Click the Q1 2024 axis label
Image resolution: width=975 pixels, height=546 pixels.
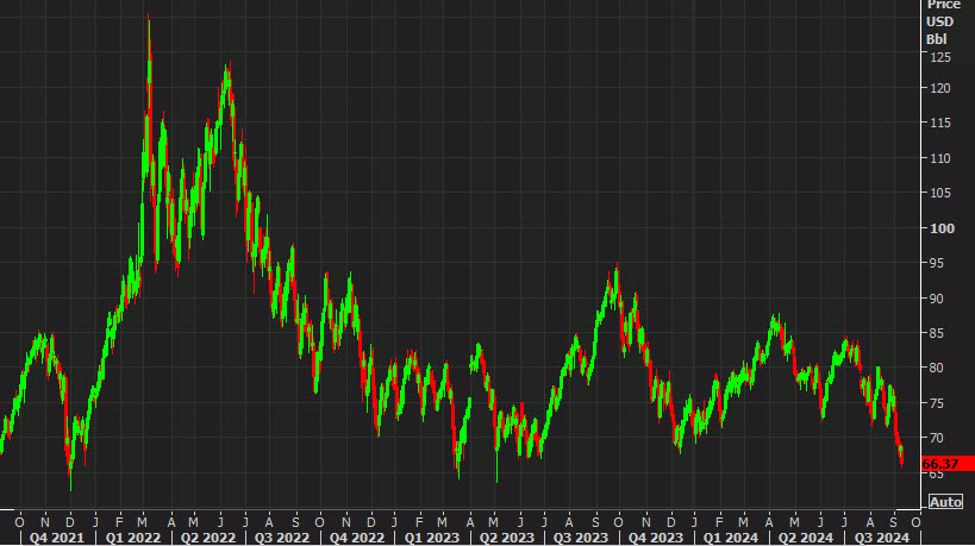click(732, 537)
